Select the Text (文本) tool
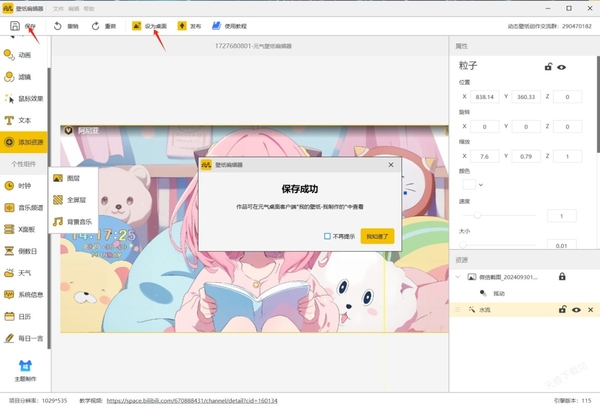 click(x=24, y=121)
